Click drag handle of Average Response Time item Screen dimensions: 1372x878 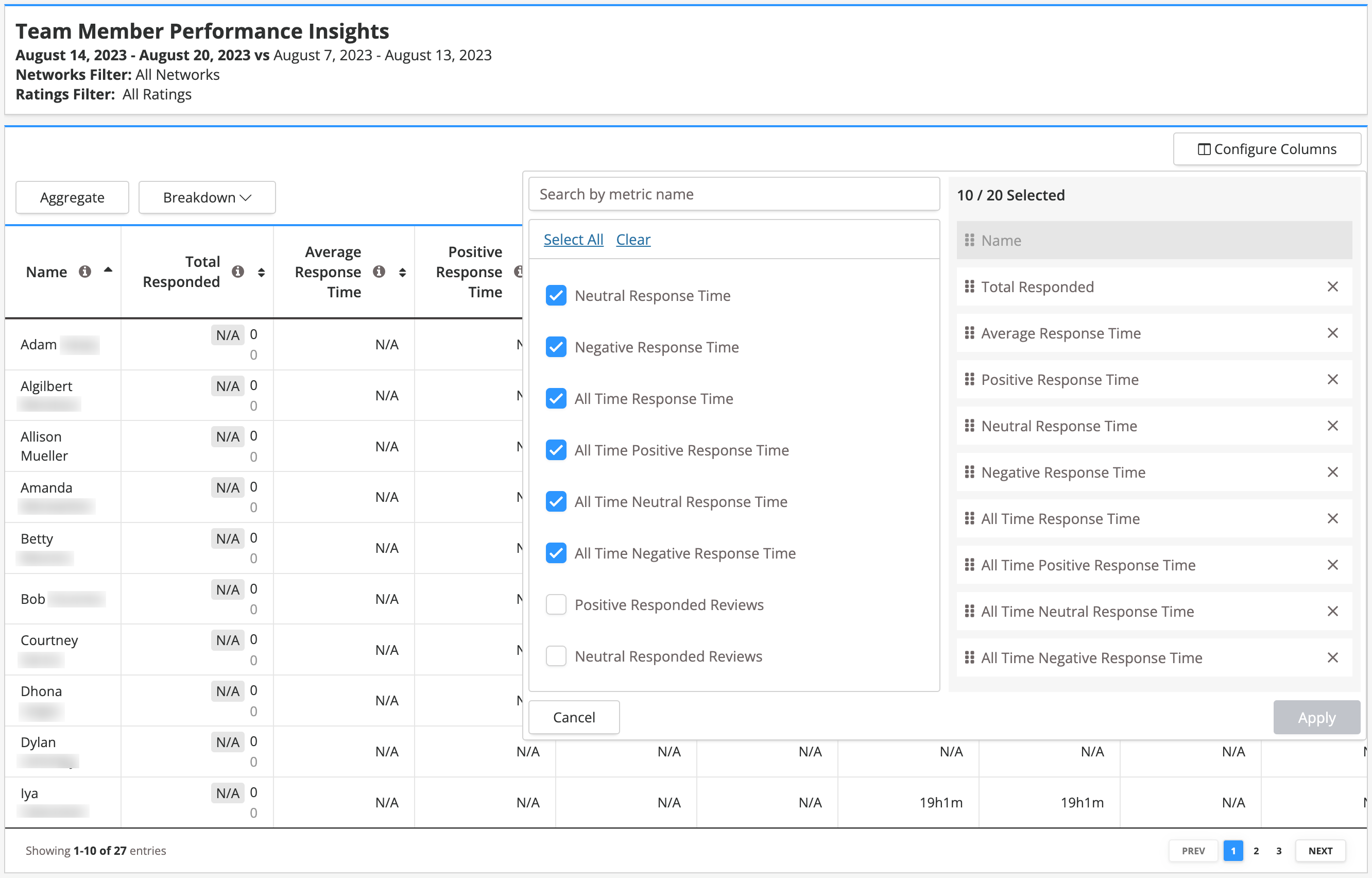969,333
